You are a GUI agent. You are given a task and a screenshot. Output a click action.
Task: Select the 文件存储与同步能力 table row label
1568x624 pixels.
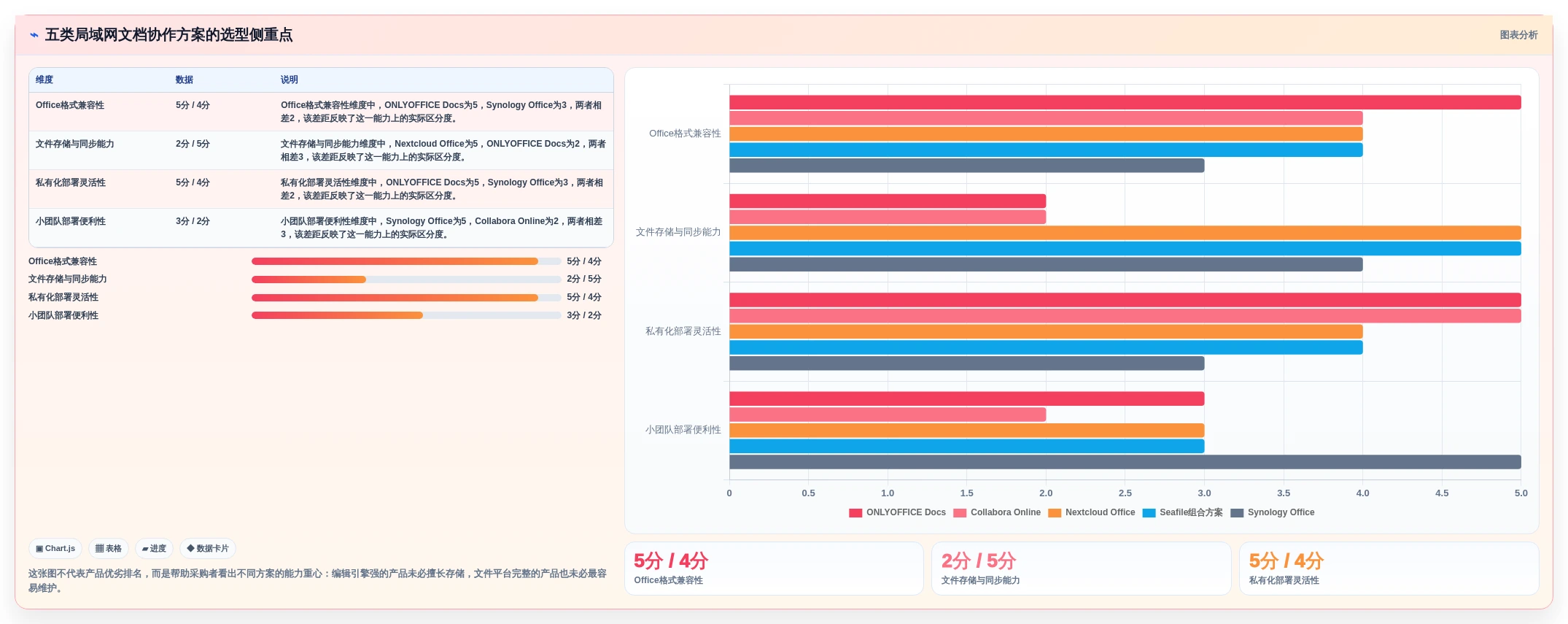pos(75,144)
